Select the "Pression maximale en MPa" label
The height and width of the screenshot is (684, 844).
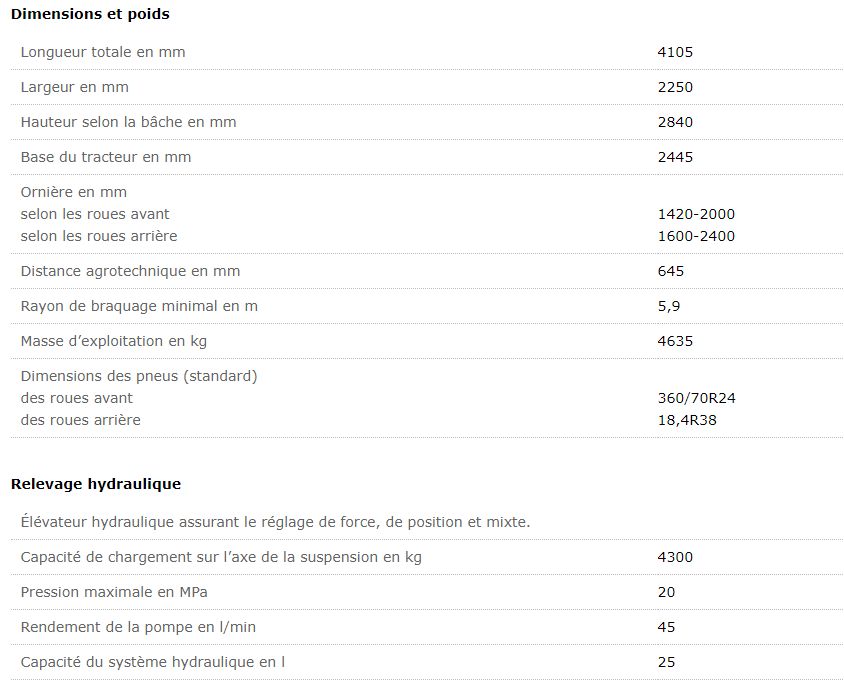coord(114,592)
